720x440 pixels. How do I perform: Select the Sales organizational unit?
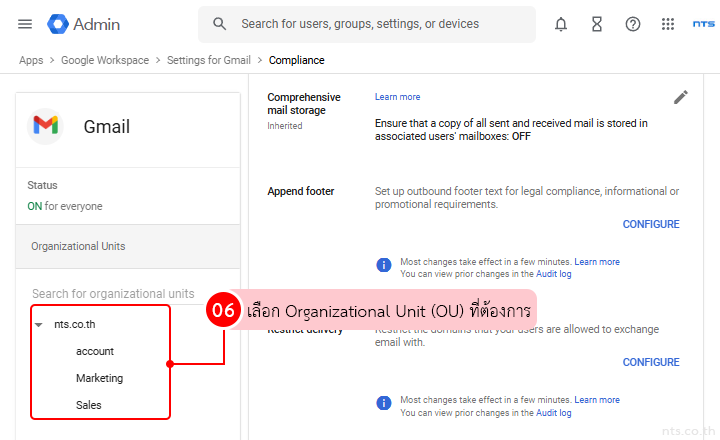(x=89, y=405)
